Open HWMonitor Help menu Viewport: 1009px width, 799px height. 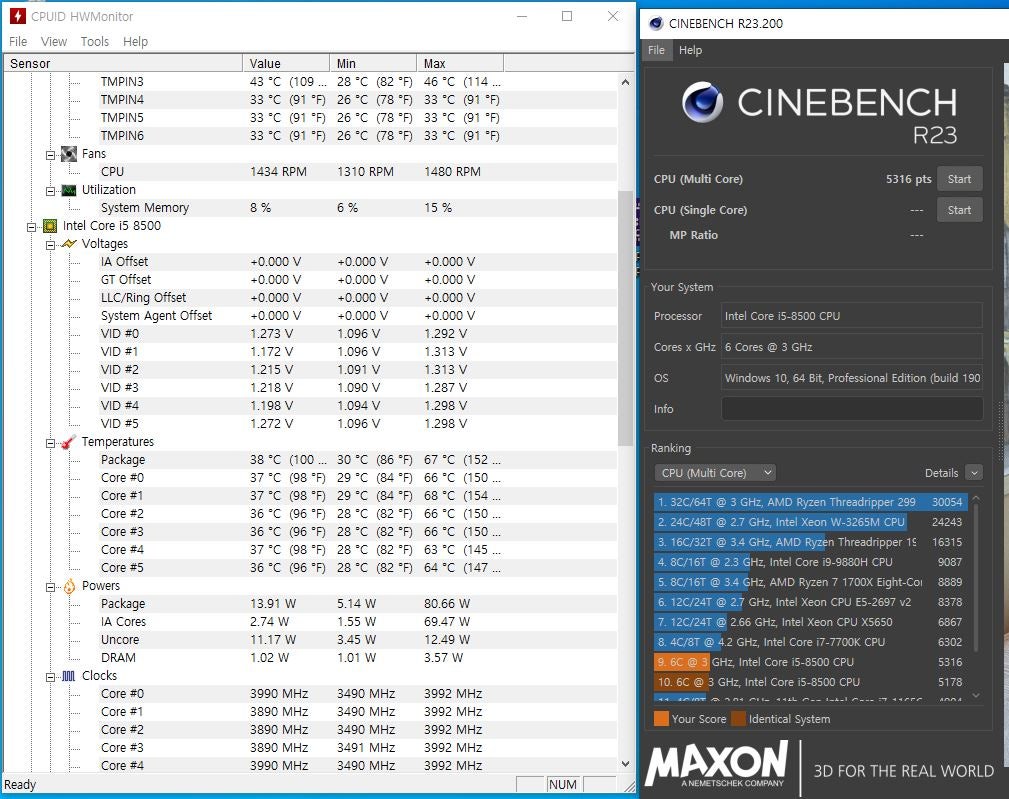point(135,41)
